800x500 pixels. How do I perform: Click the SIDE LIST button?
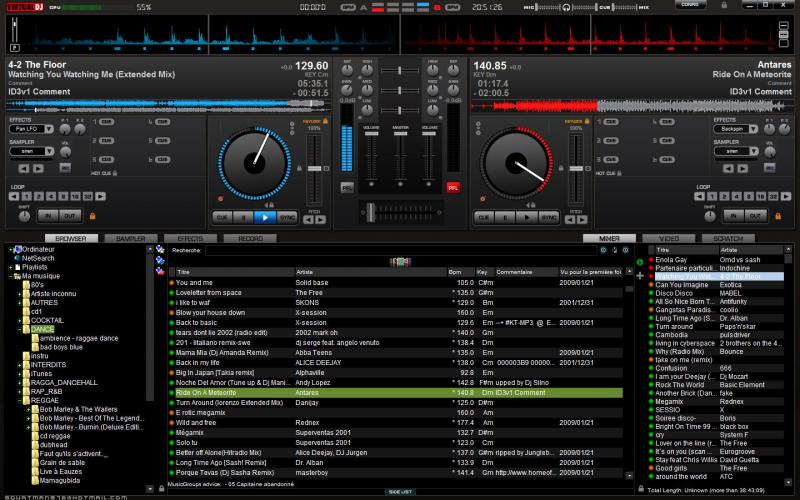[400, 492]
